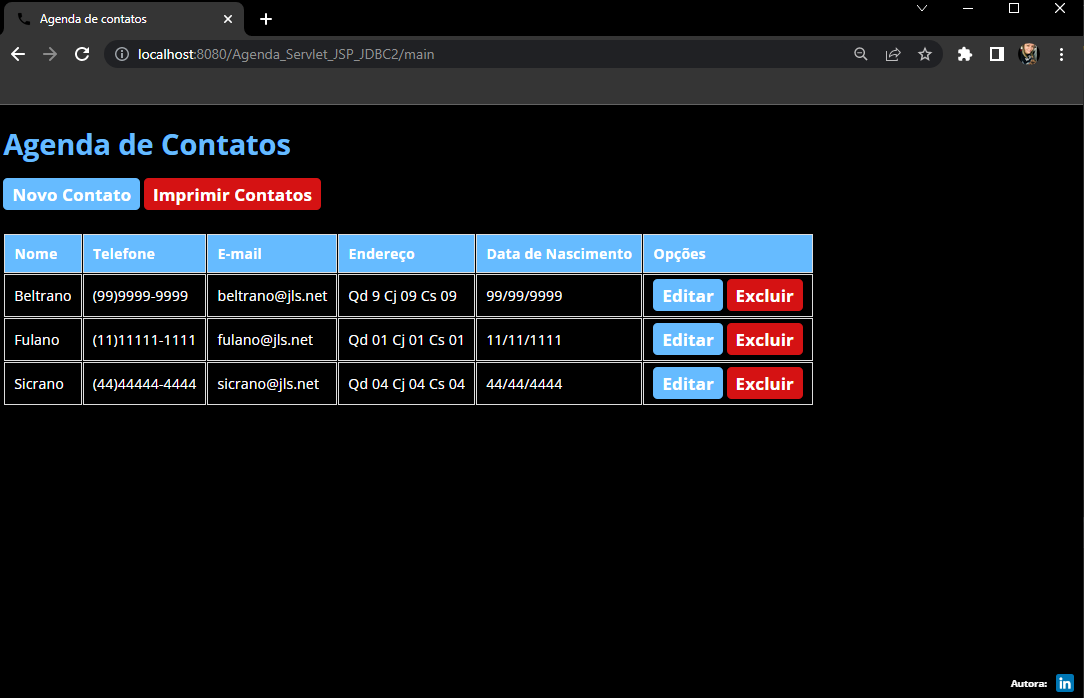Open a new browser tab
The image size is (1084, 698).
click(x=265, y=19)
